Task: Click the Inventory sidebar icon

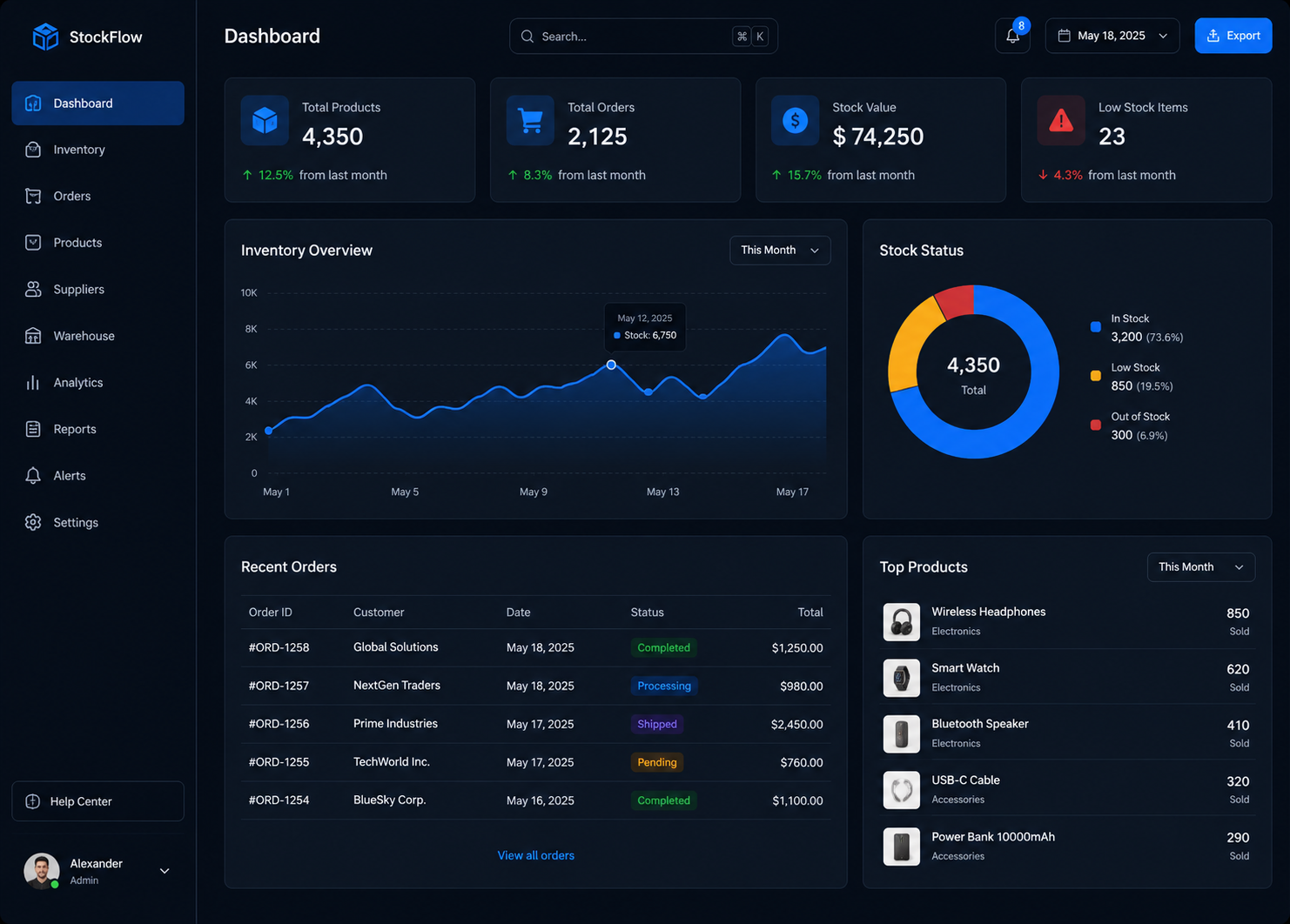Action: click(33, 150)
